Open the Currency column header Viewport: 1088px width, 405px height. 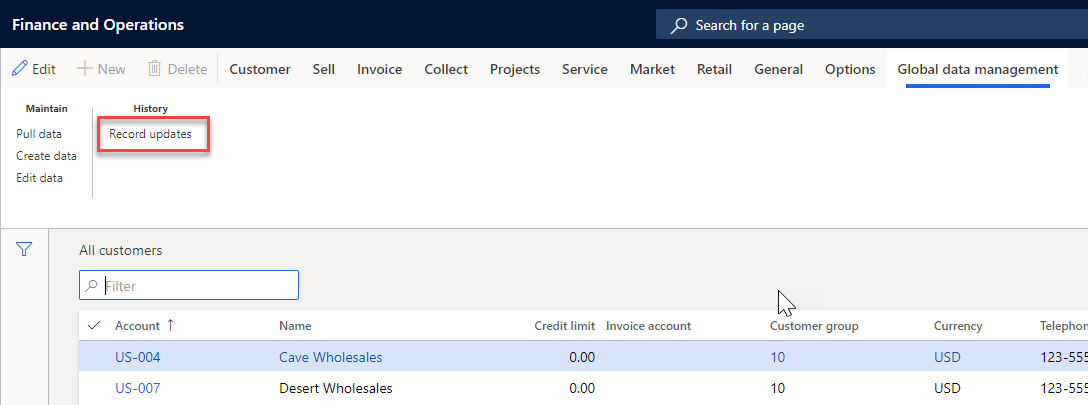(x=958, y=326)
